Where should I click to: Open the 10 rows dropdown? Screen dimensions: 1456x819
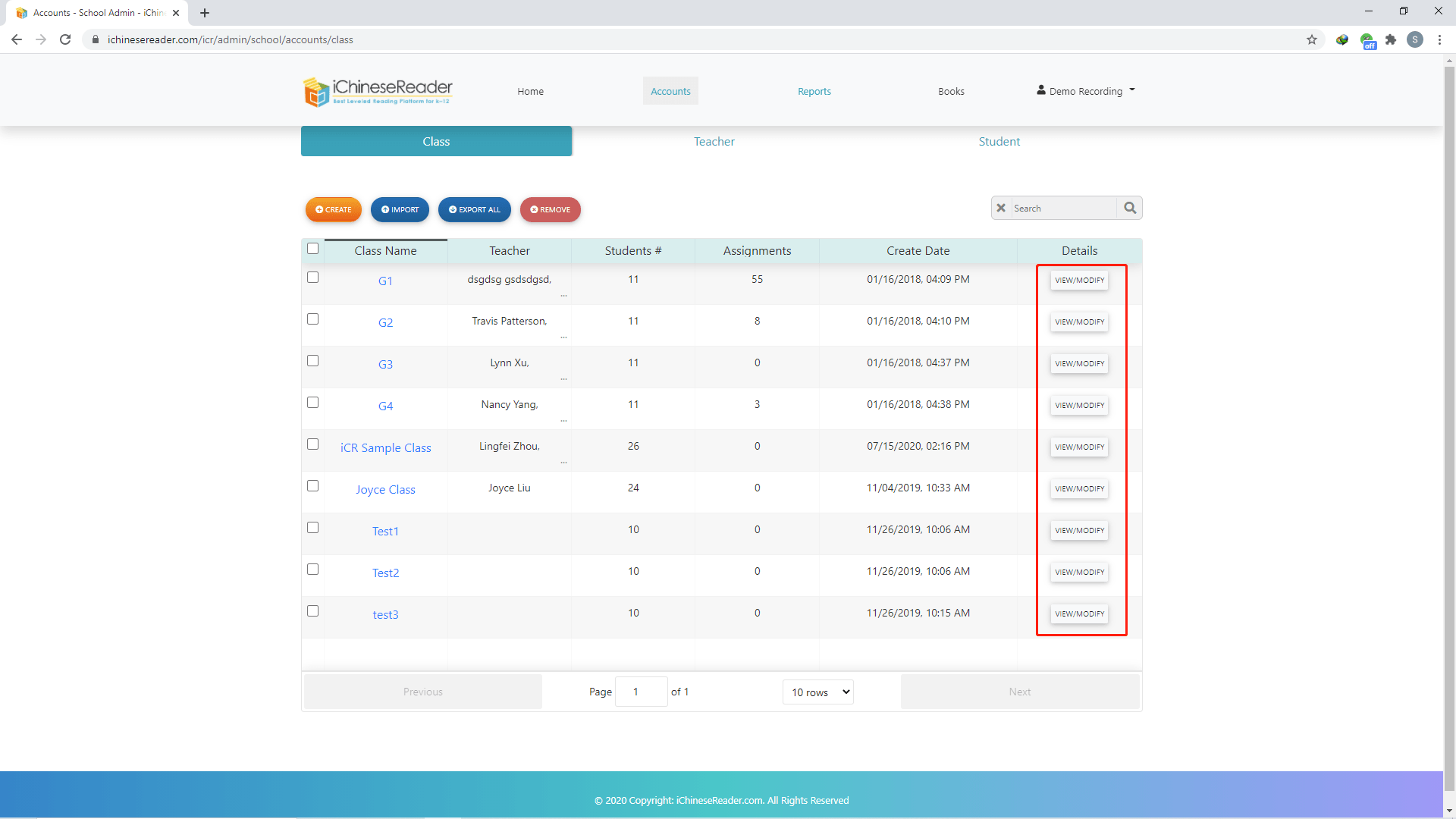click(817, 692)
